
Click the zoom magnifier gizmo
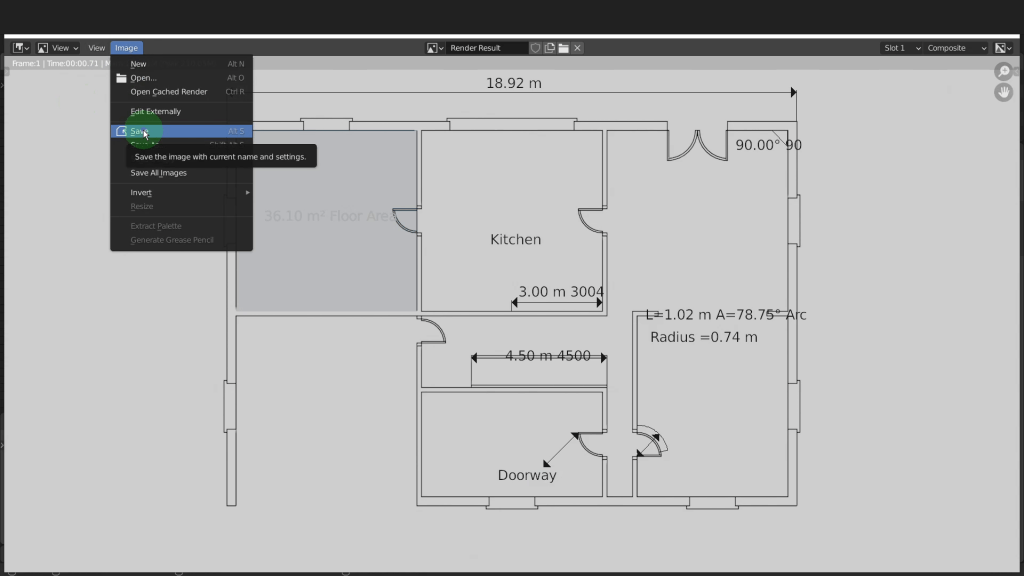[1003, 72]
